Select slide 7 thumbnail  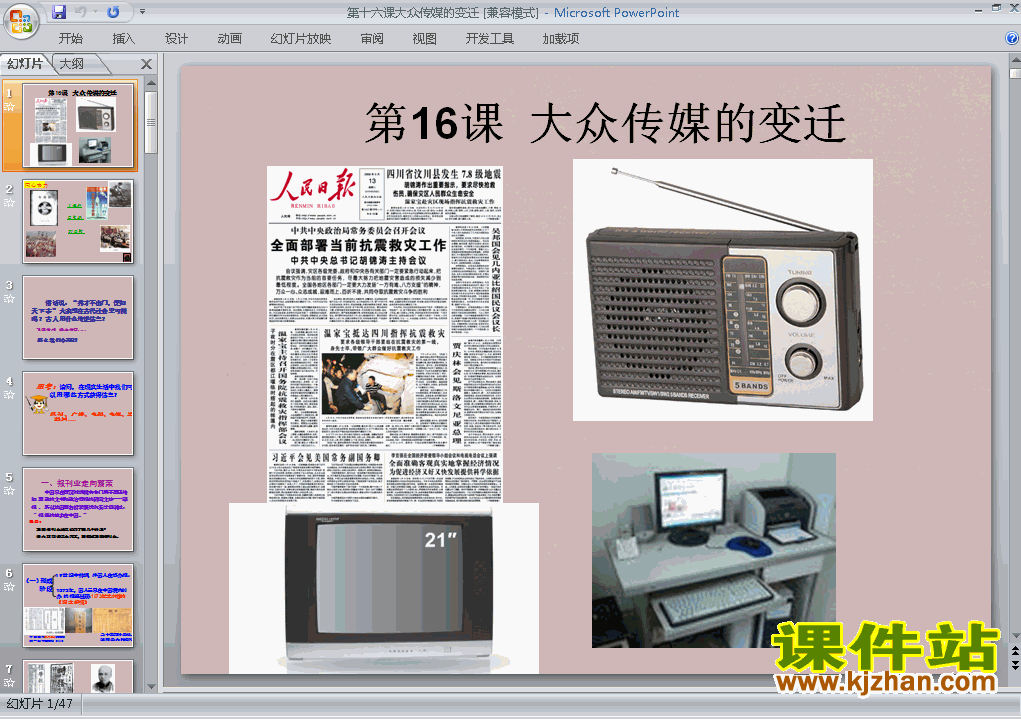click(78, 677)
